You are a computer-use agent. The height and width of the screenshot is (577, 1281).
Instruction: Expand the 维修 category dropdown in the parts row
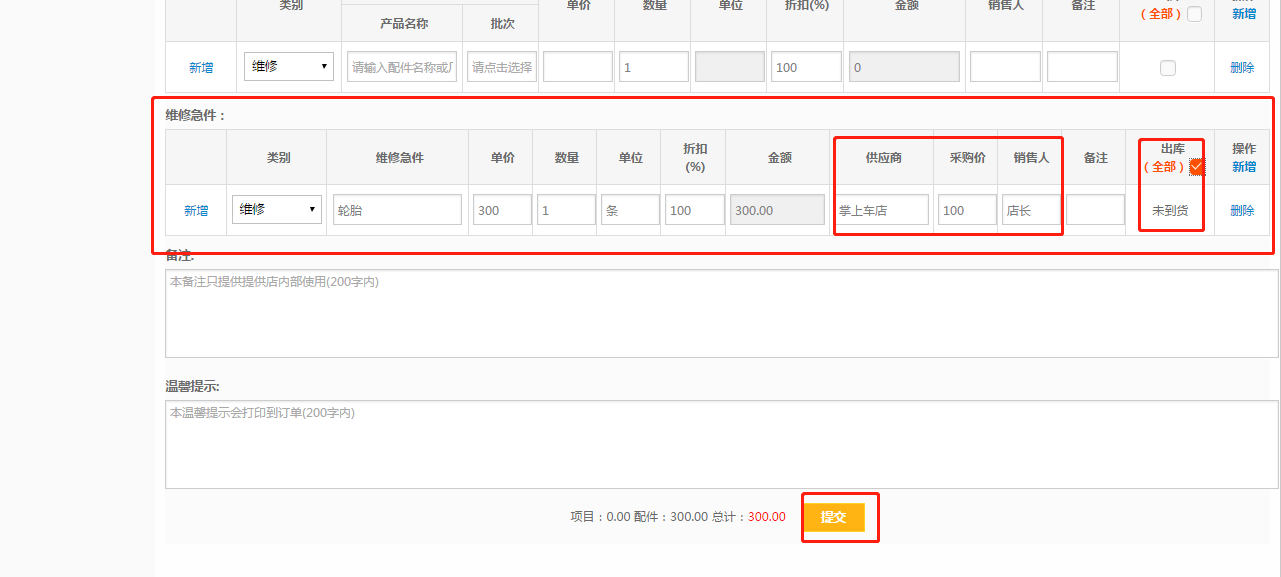tap(289, 67)
